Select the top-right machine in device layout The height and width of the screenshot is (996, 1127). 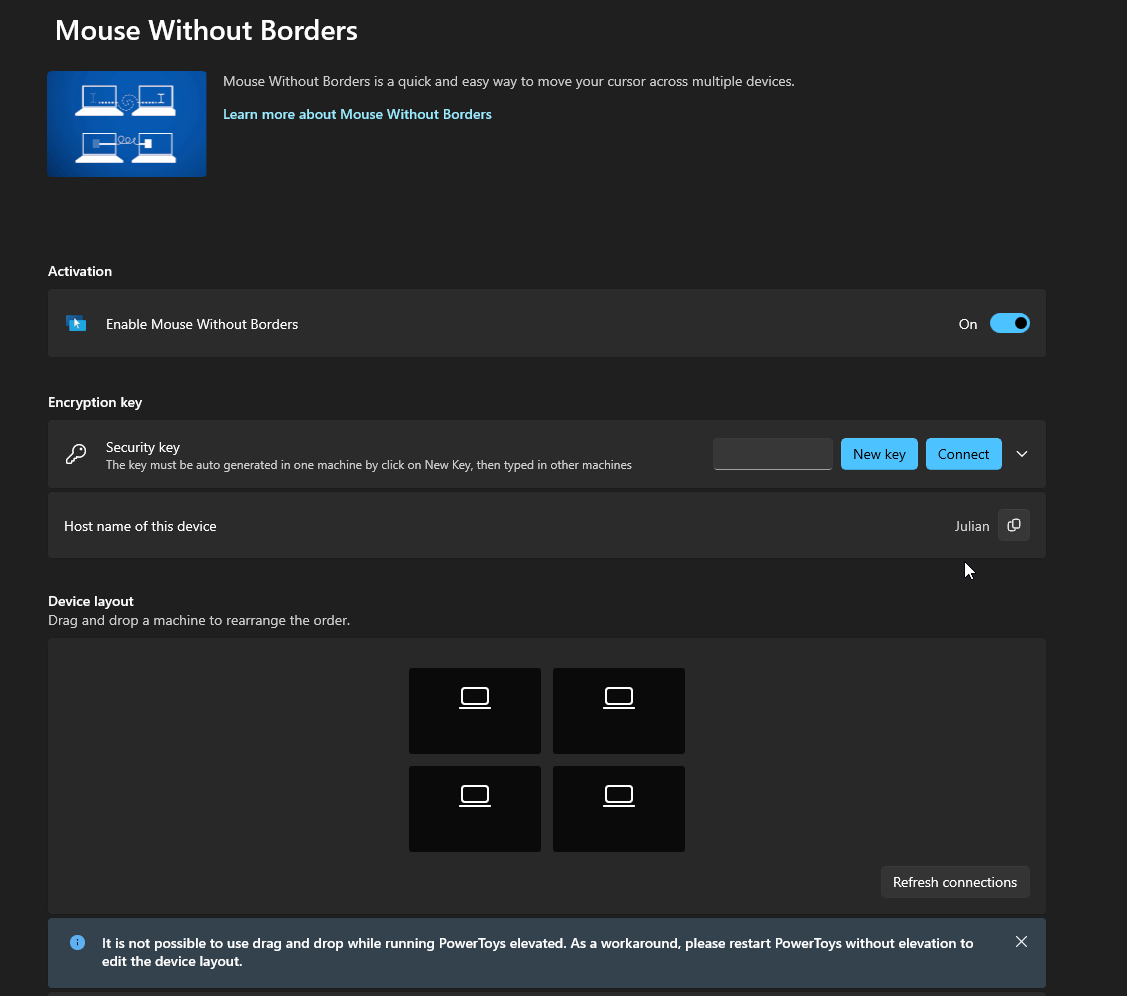coord(618,710)
